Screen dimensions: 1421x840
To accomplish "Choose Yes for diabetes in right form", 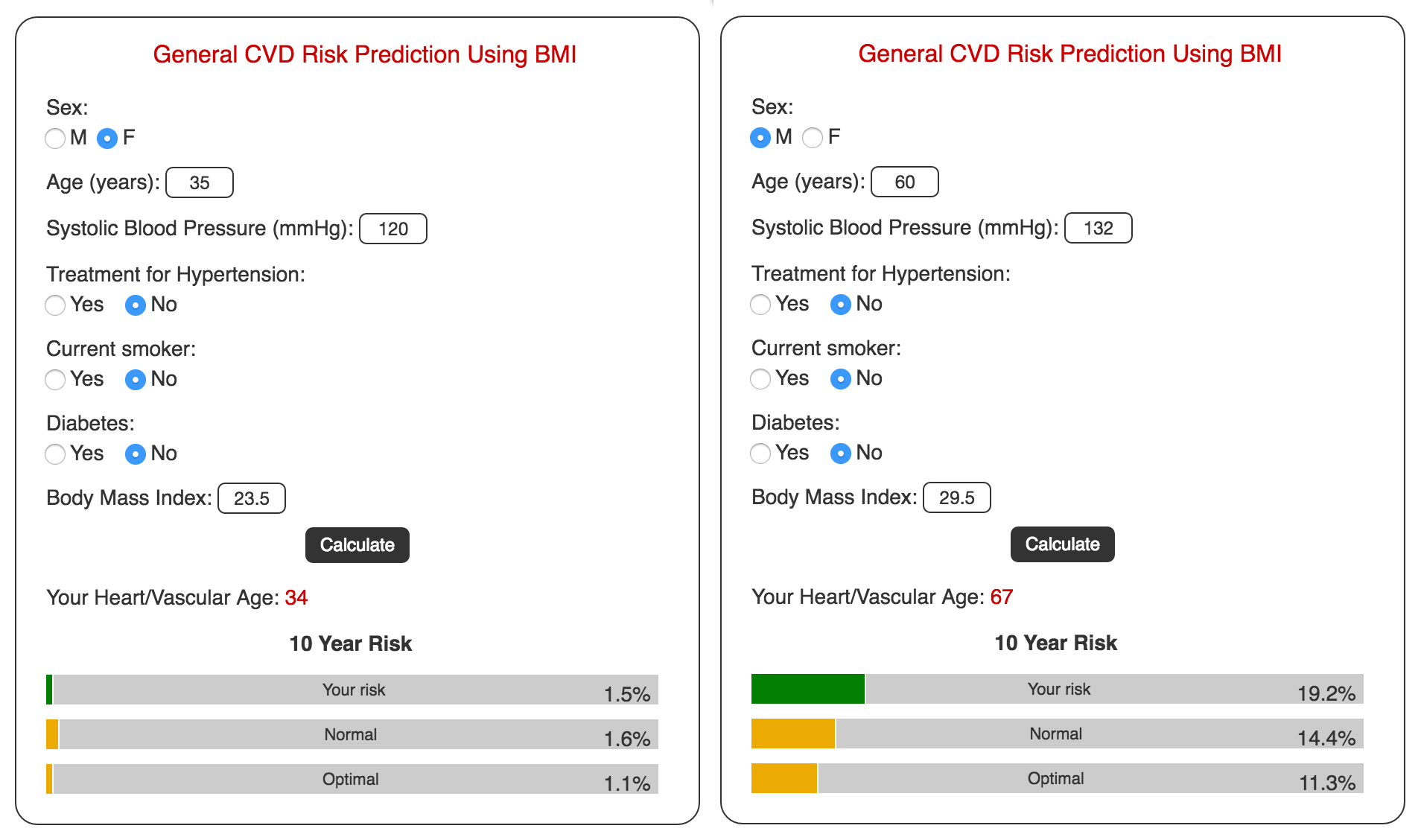I will (760, 454).
